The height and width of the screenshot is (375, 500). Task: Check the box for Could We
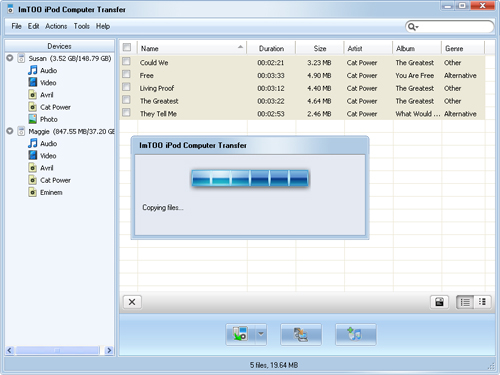(x=126, y=61)
